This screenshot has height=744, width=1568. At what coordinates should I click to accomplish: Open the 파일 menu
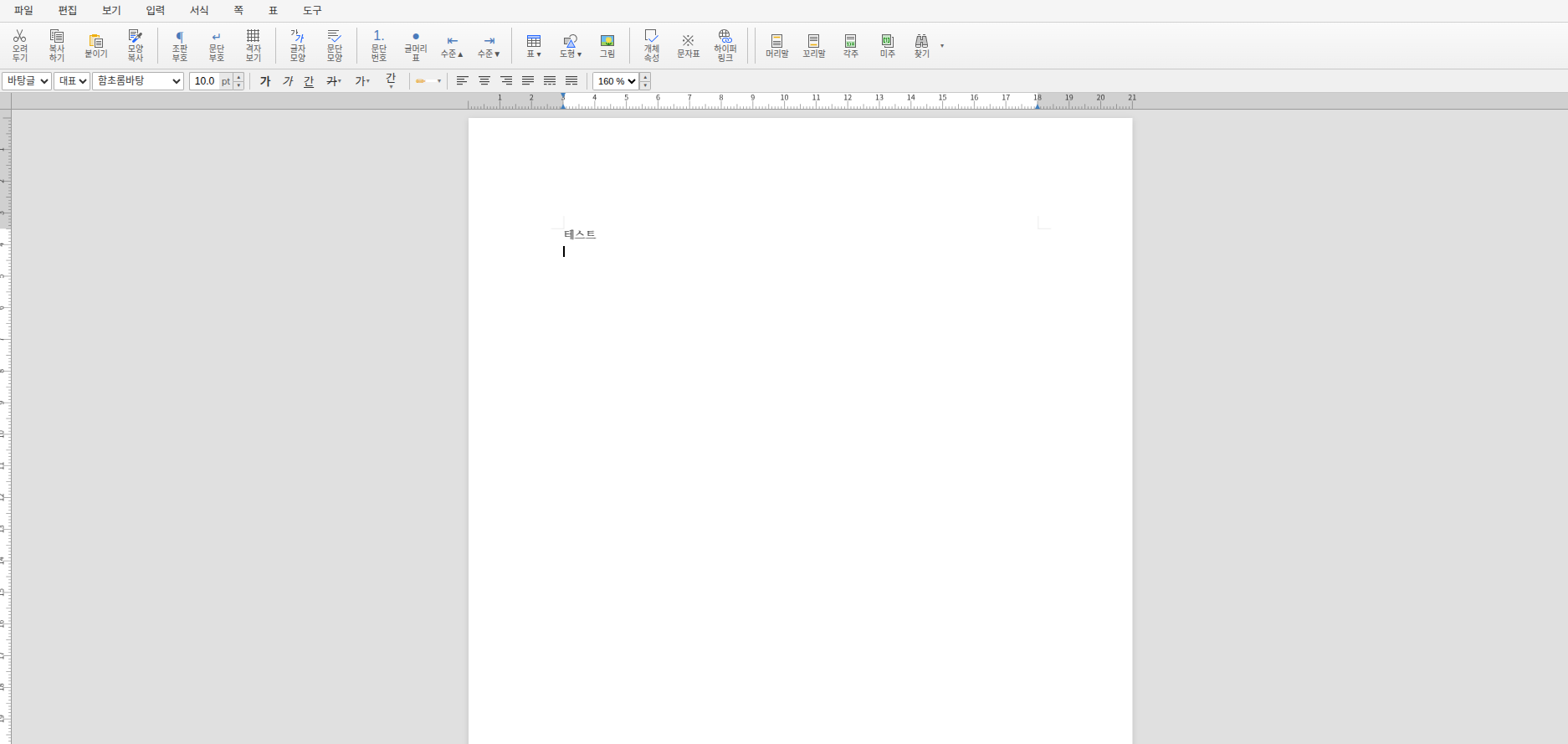click(23, 11)
